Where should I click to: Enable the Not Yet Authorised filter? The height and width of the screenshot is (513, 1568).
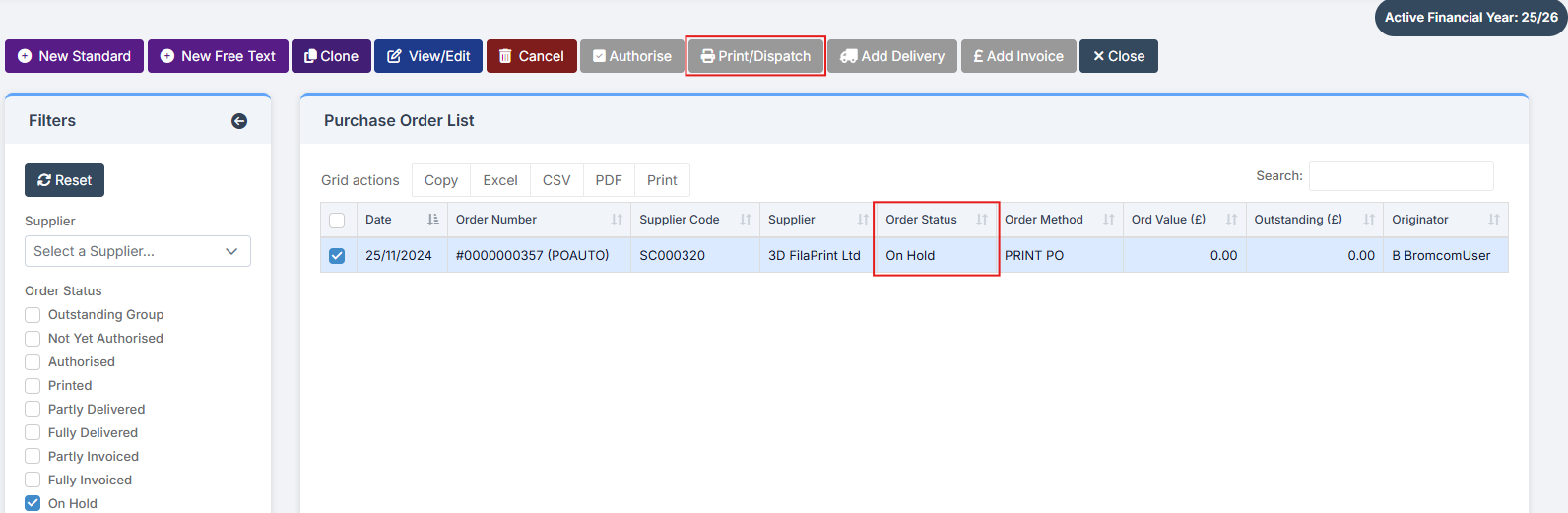click(33, 338)
